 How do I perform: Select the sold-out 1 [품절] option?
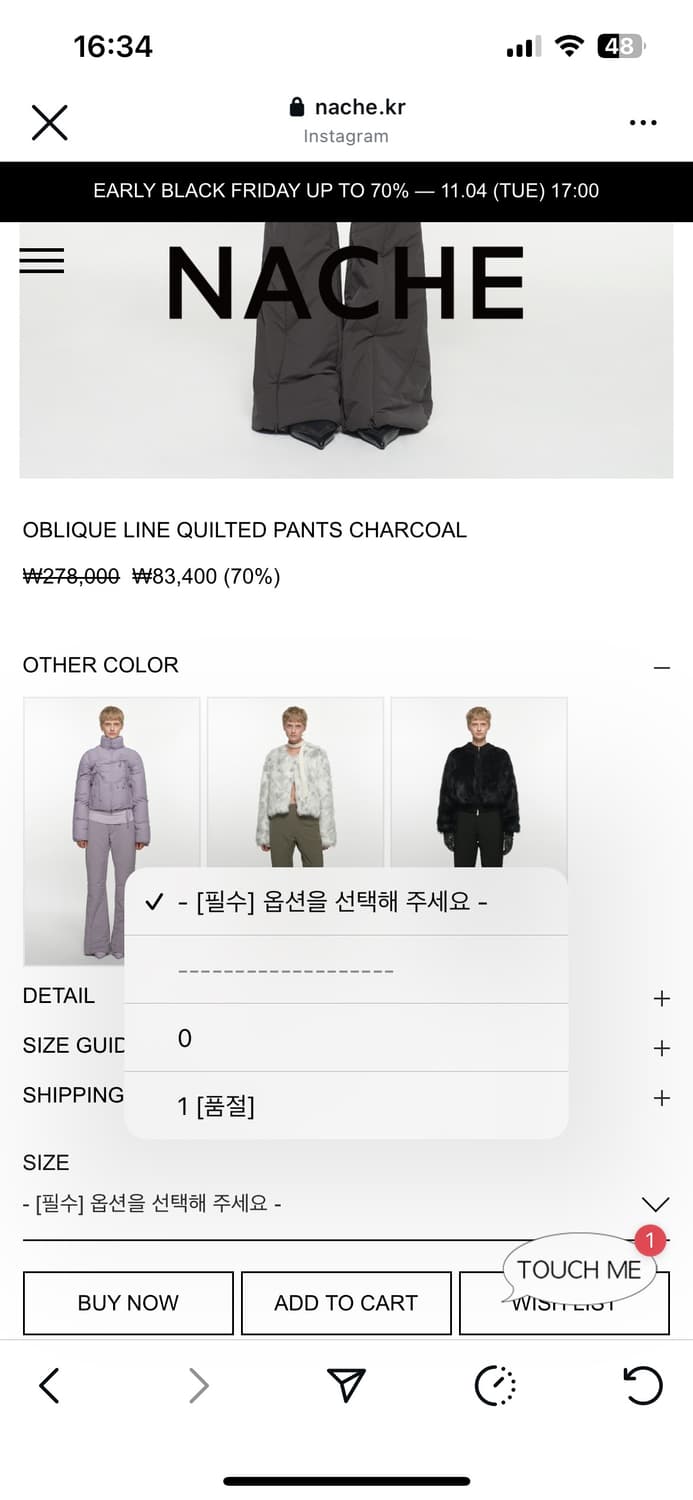(x=345, y=1105)
